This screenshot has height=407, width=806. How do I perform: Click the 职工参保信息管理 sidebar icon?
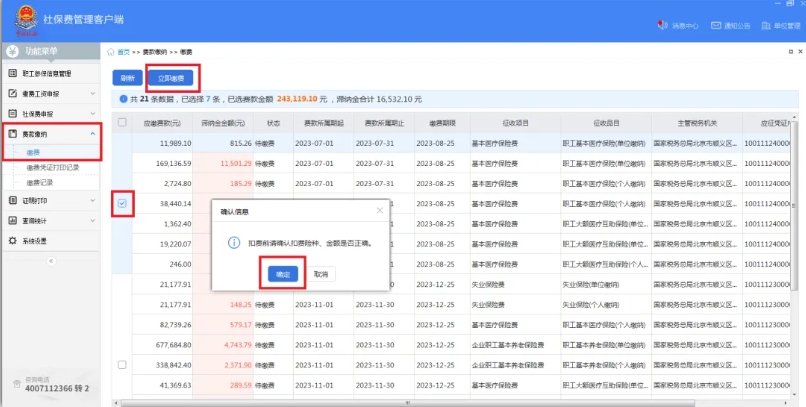pos(13,73)
